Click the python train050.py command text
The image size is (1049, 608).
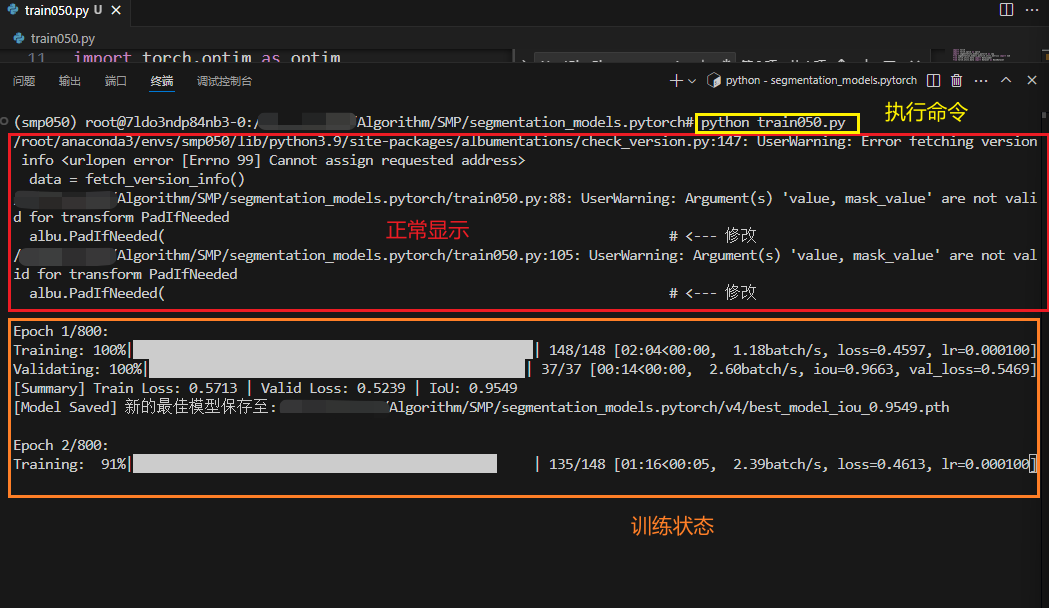pyautogui.click(x=773, y=122)
